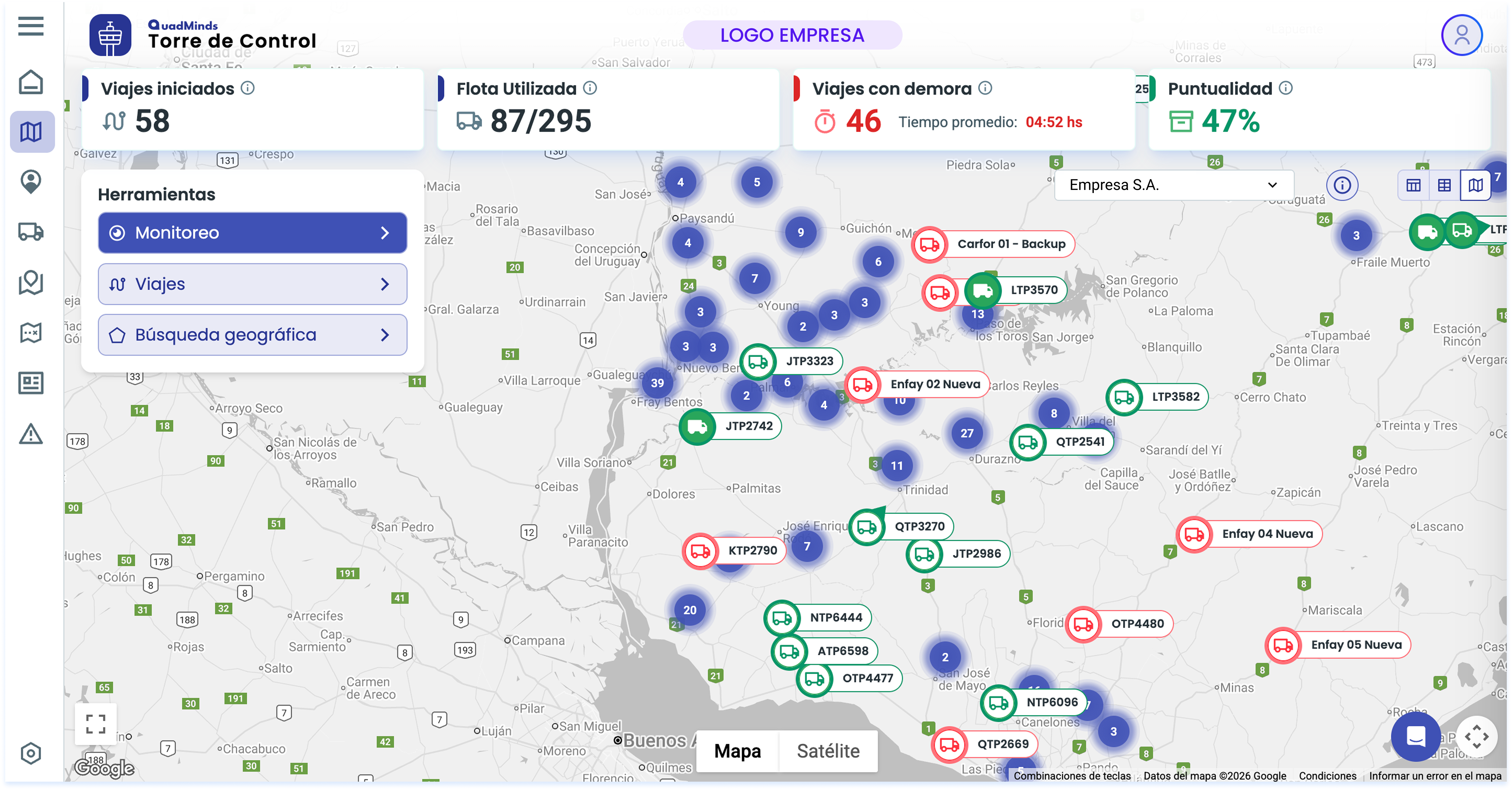Open the hamburger menu
This screenshot has height=790, width=1512.
coord(31,26)
